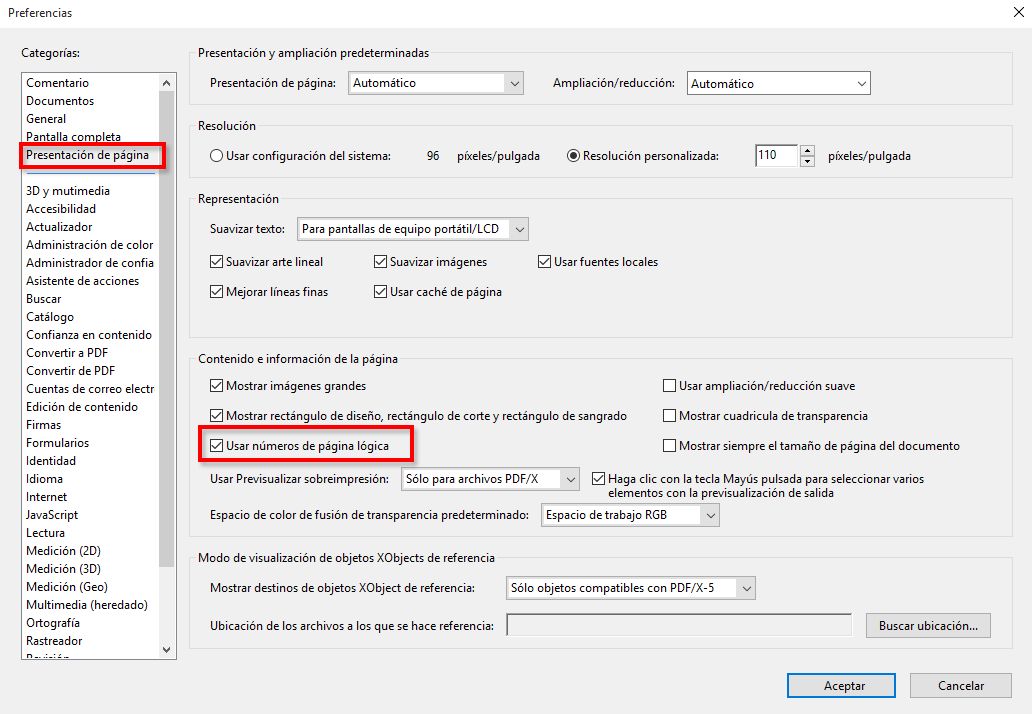Toggle Mostrar imágenes grandes checkbox
The image size is (1032, 714).
pos(216,386)
